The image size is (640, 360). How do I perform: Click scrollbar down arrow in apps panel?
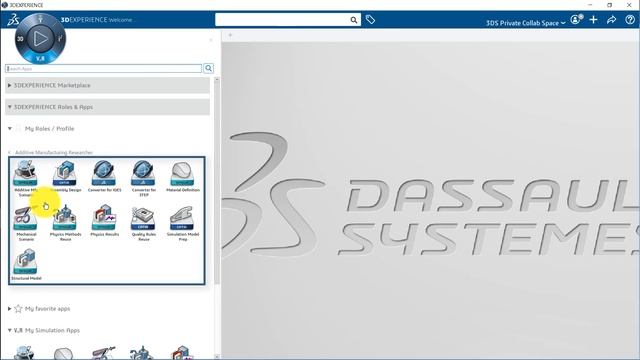click(x=217, y=357)
